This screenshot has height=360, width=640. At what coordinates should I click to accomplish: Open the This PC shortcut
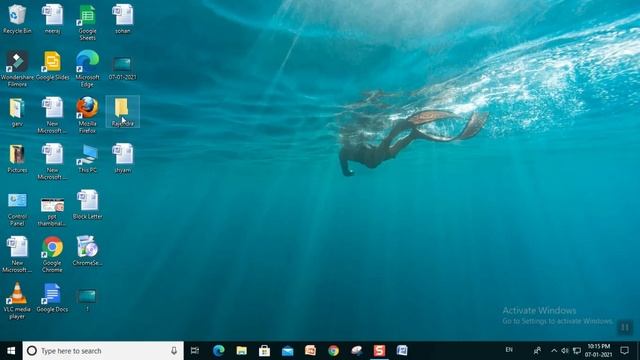pyautogui.click(x=87, y=158)
